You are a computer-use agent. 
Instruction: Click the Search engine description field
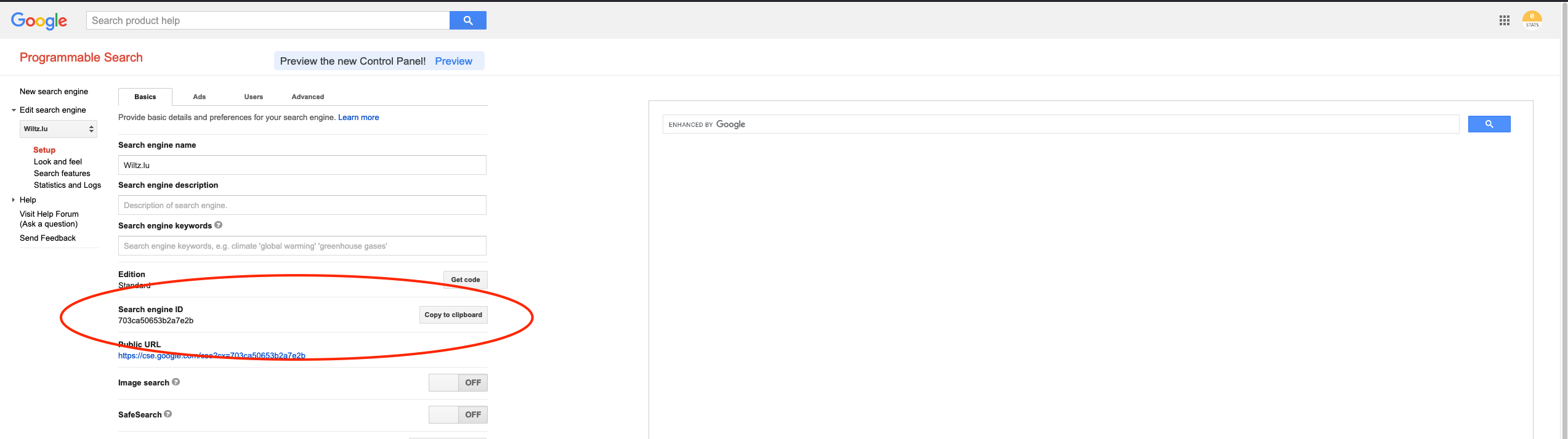[x=302, y=205]
